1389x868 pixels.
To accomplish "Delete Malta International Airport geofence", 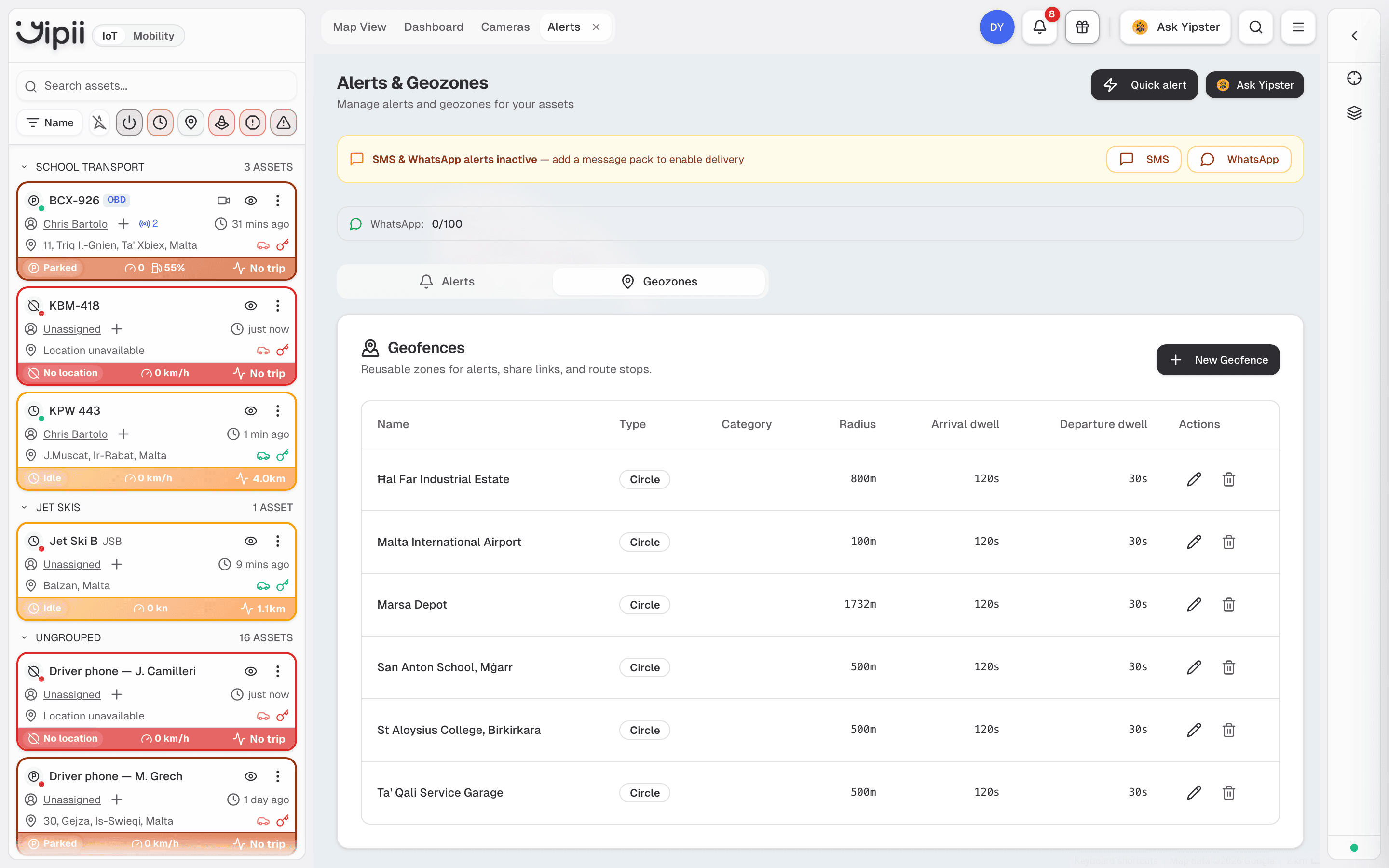I will 1228,542.
